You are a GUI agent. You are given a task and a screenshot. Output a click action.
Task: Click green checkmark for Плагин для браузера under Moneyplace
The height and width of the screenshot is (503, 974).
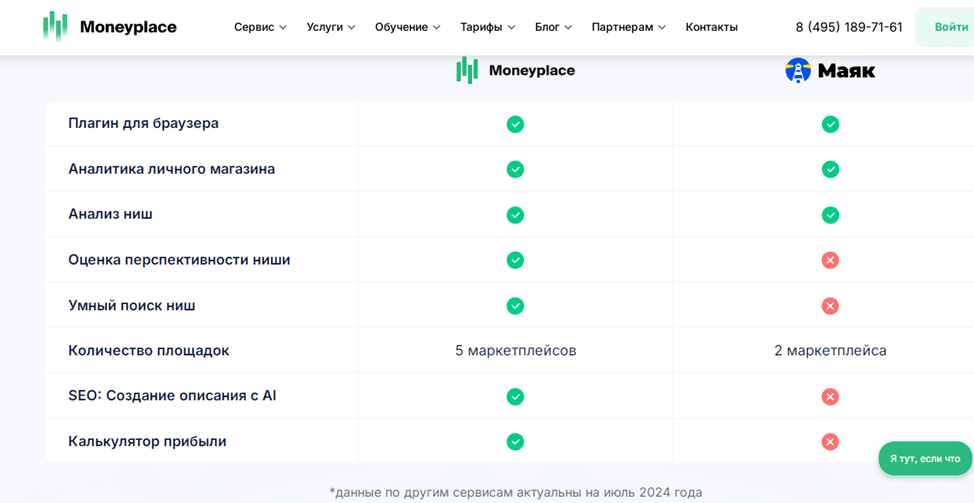click(515, 124)
